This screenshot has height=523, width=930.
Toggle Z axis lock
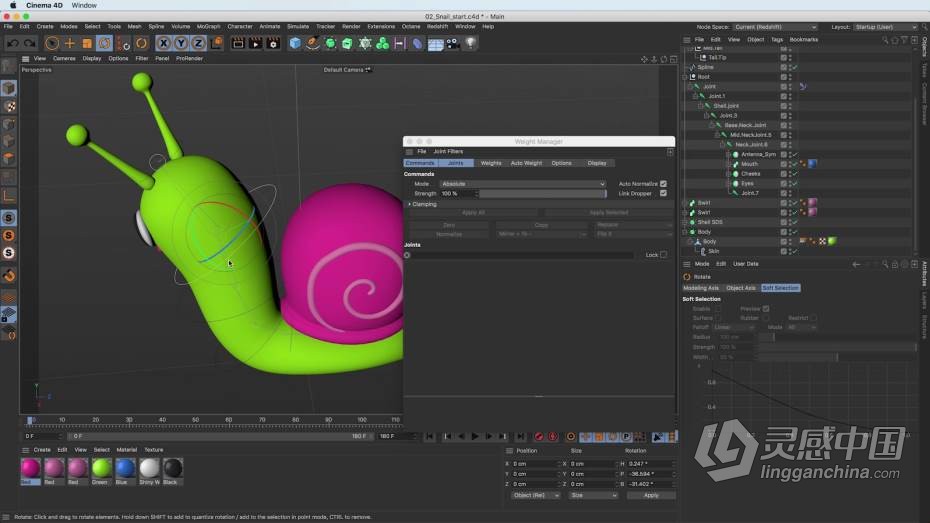(x=198, y=43)
